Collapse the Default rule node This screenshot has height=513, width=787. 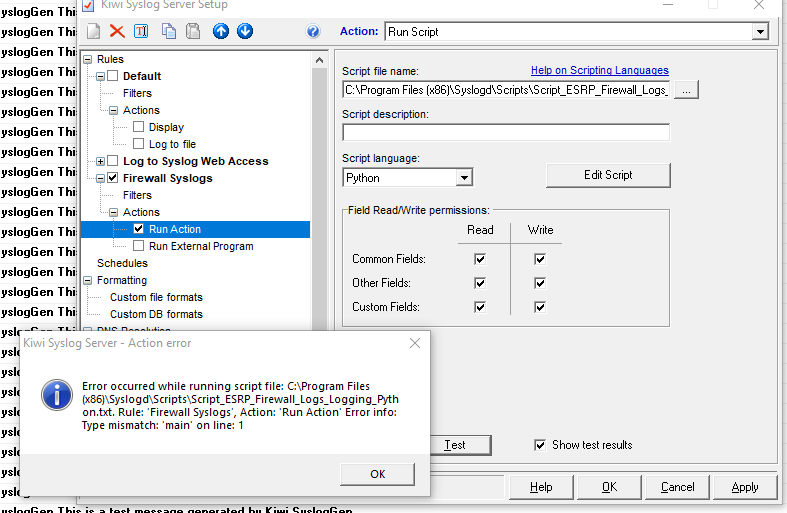[x=100, y=76]
